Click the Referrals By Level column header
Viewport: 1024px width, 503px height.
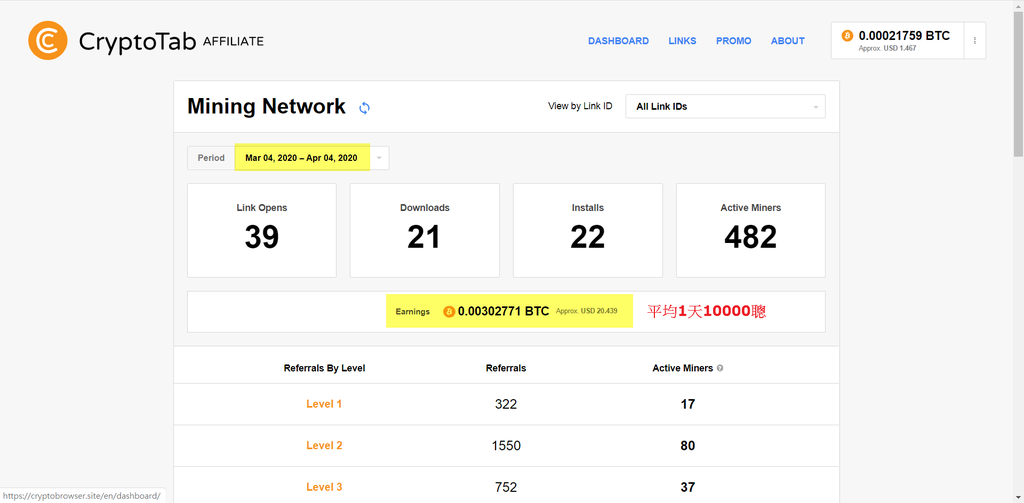click(x=325, y=368)
